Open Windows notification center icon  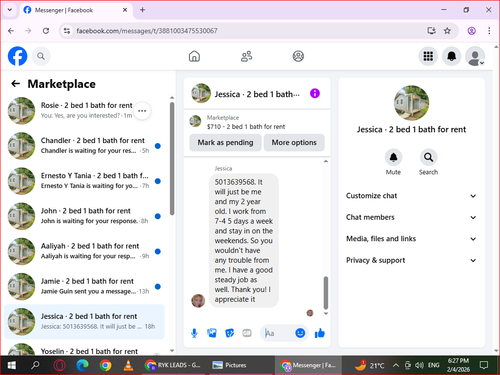click(x=484, y=365)
